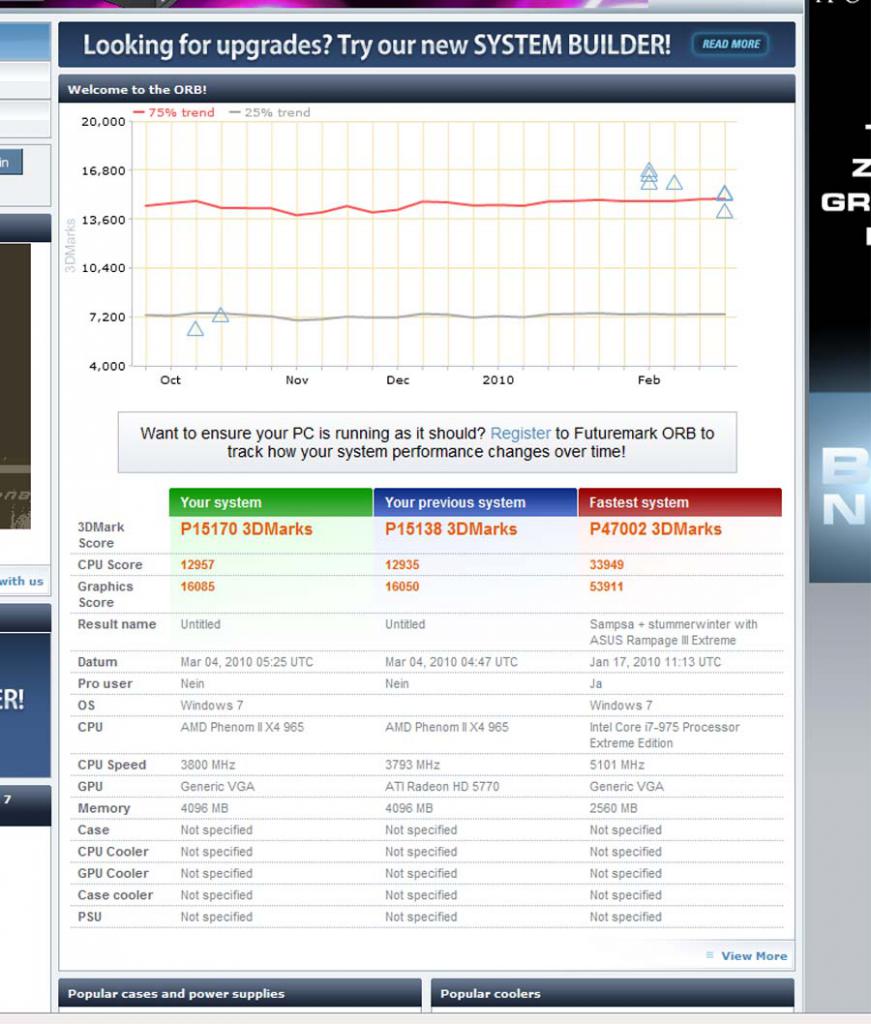Select the Your system column header
The image size is (871, 1024).
point(271,502)
